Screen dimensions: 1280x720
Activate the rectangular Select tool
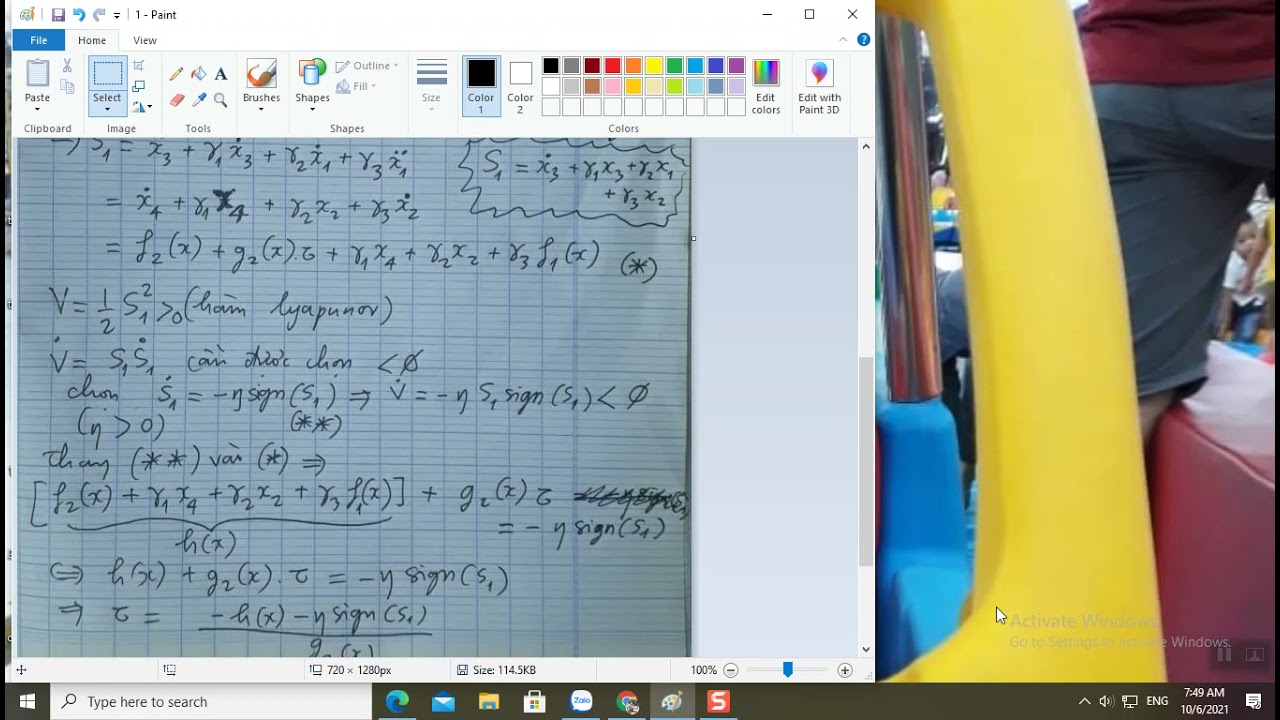(x=107, y=74)
